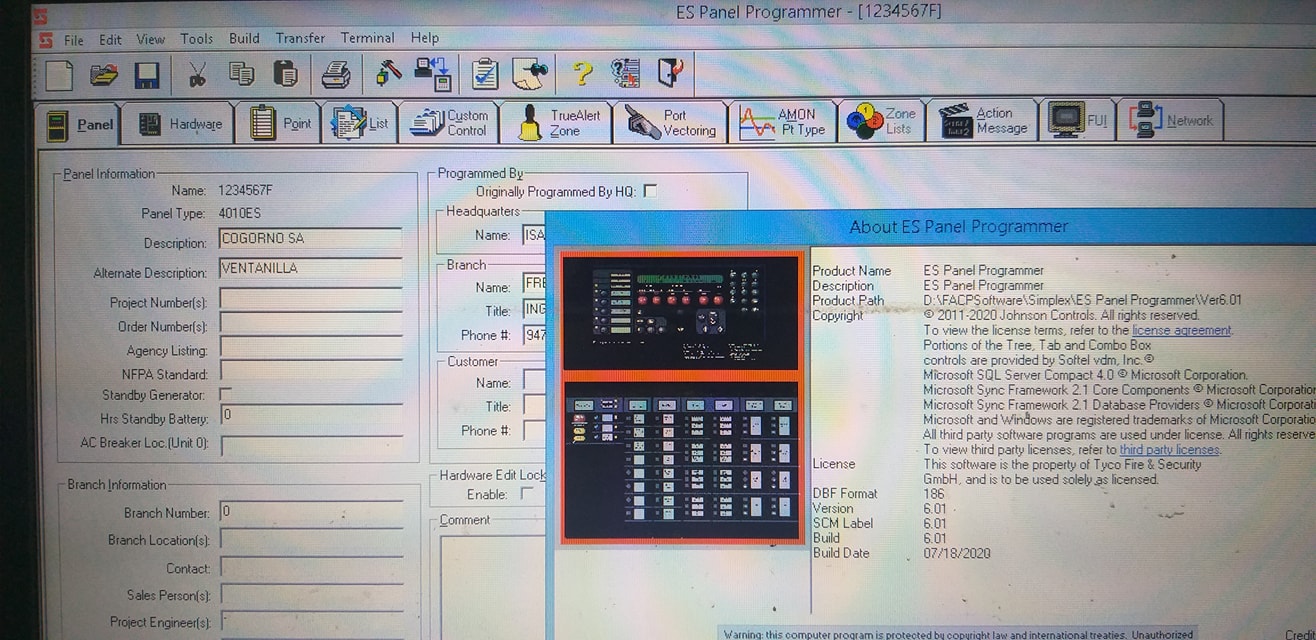
Task: Click the Order Number(s) input field
Action: coord(311,323)
